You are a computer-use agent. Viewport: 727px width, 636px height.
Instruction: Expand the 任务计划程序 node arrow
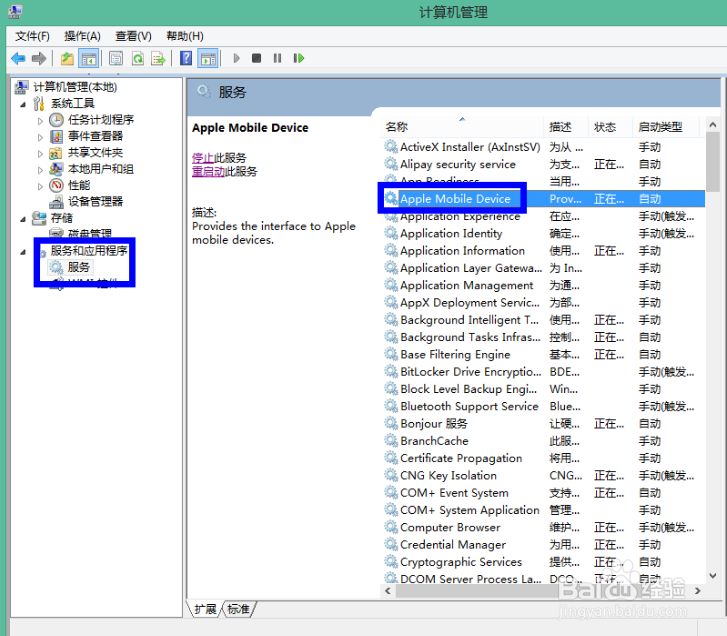click(x=40, y=121)
